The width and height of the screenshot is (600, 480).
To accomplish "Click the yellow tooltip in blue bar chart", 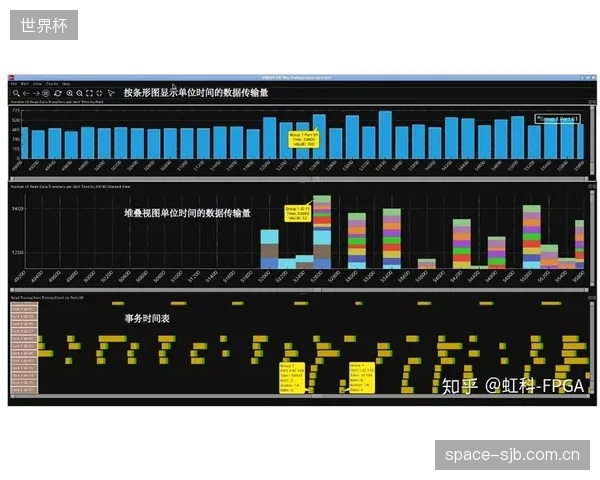I will 303,140.
